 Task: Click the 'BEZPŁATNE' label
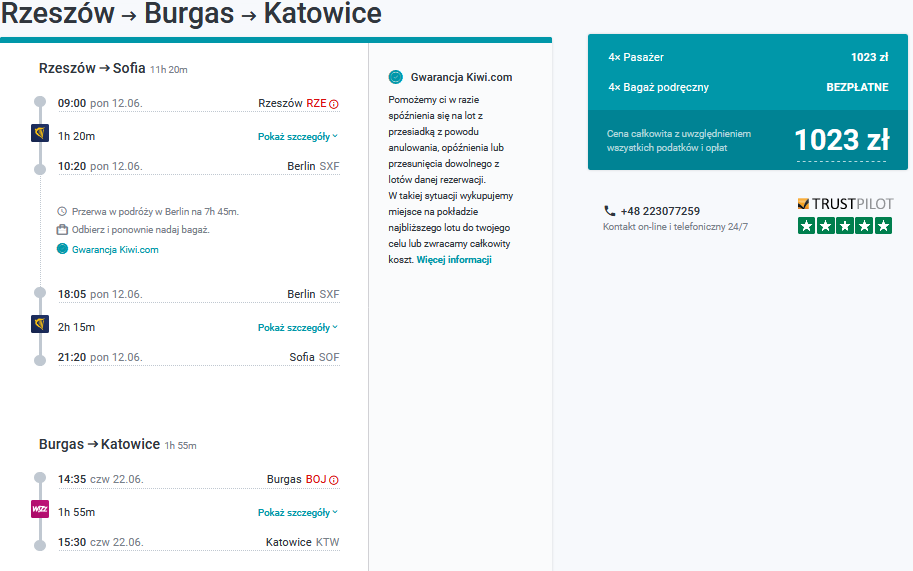(857, 87)
